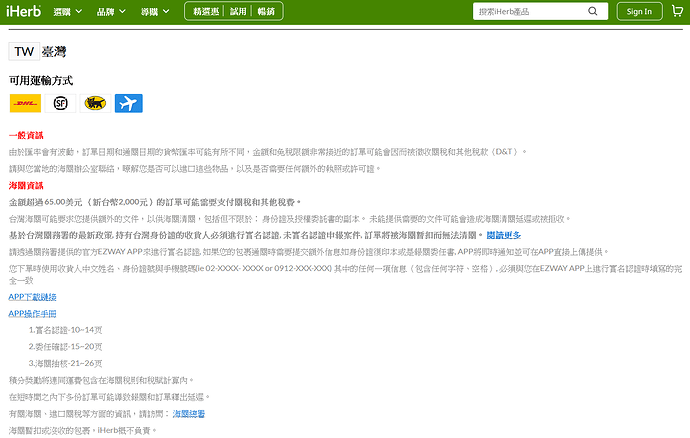Screen dimensions: 690x438
Task: Select the blue airplane airmail icon
Action: pyautogui.click(x=129, y=103)
